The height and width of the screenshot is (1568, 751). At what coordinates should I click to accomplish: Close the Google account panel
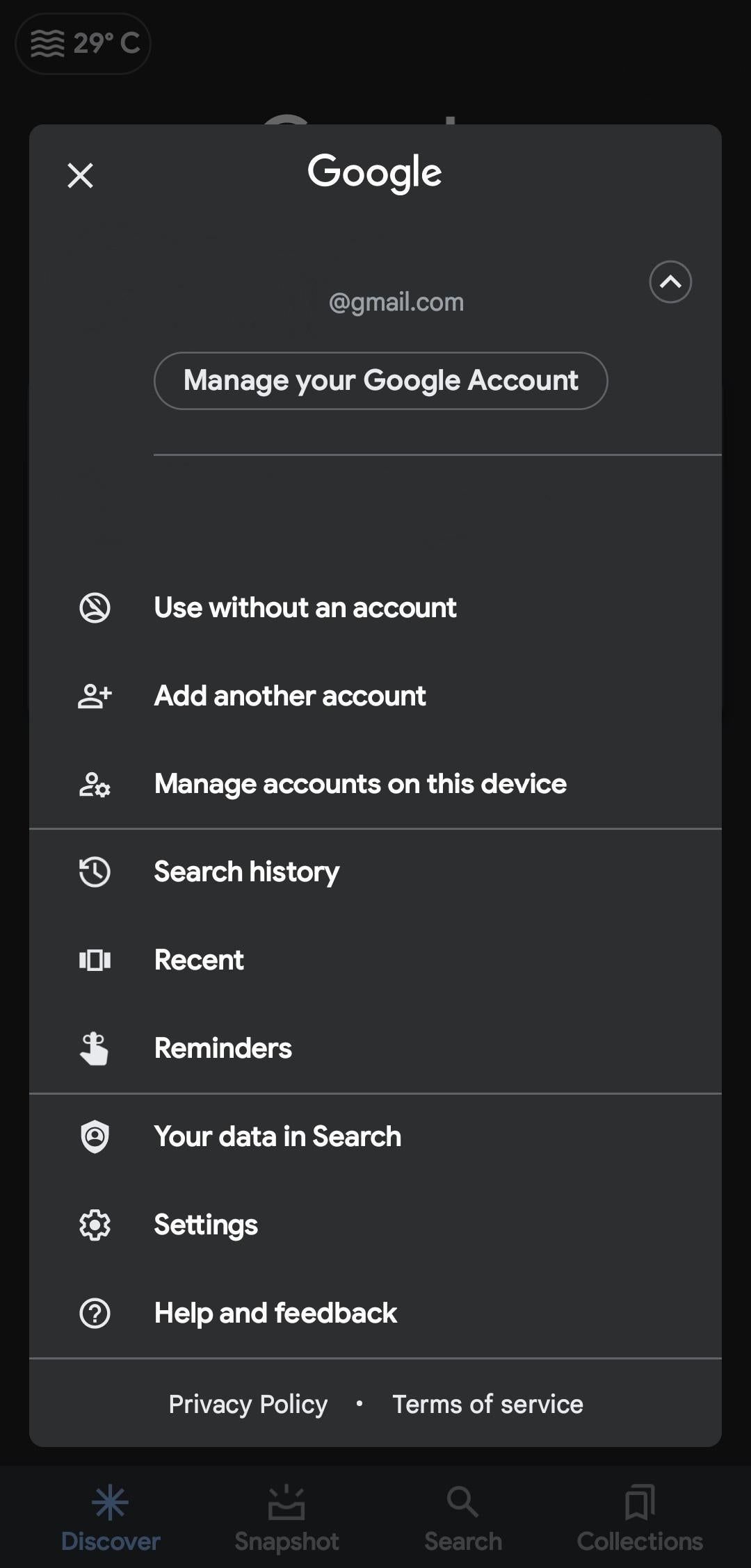[x=80, y=175]
